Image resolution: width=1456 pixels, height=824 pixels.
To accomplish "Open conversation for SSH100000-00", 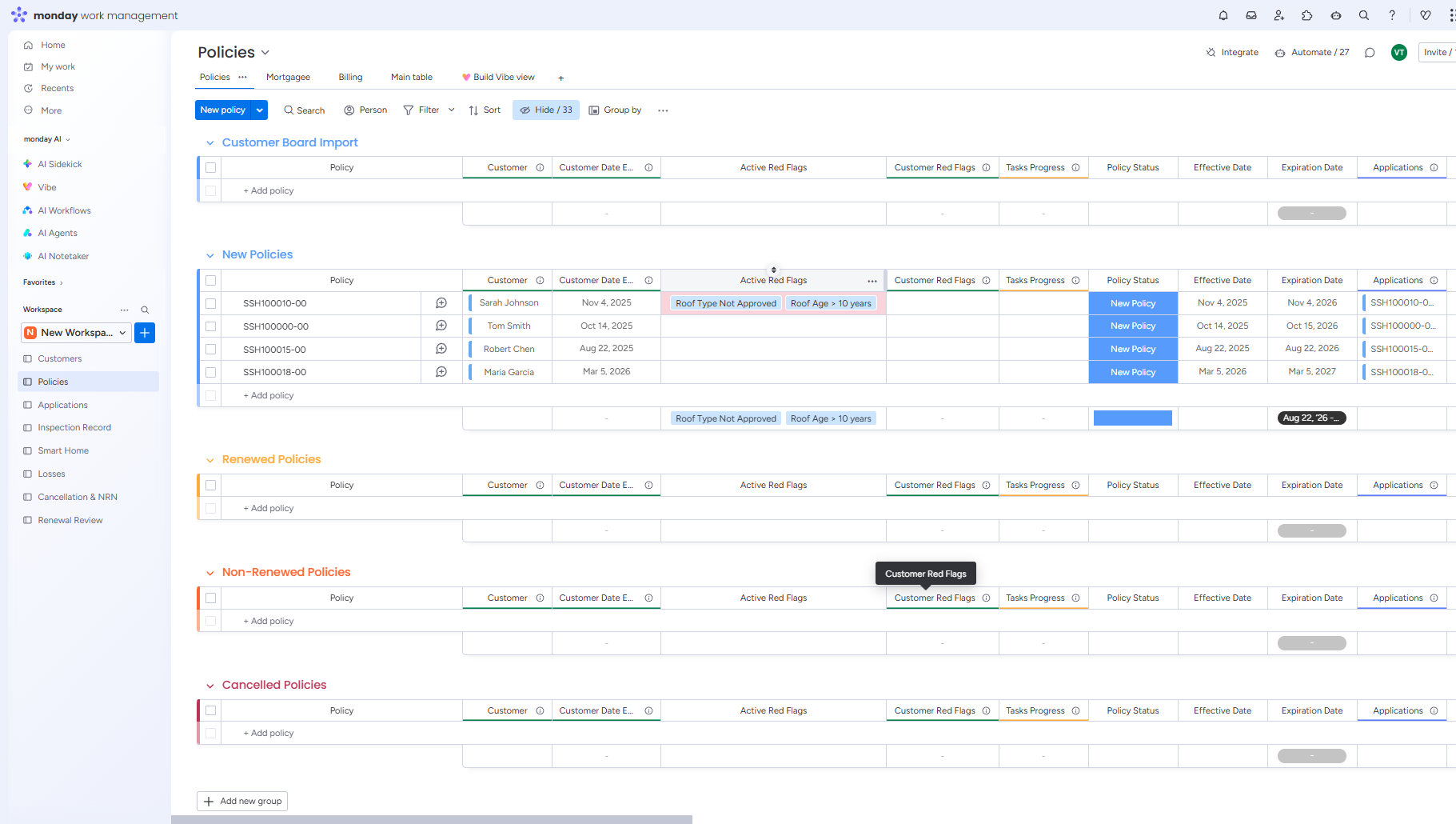I will (x=441, y=326).
